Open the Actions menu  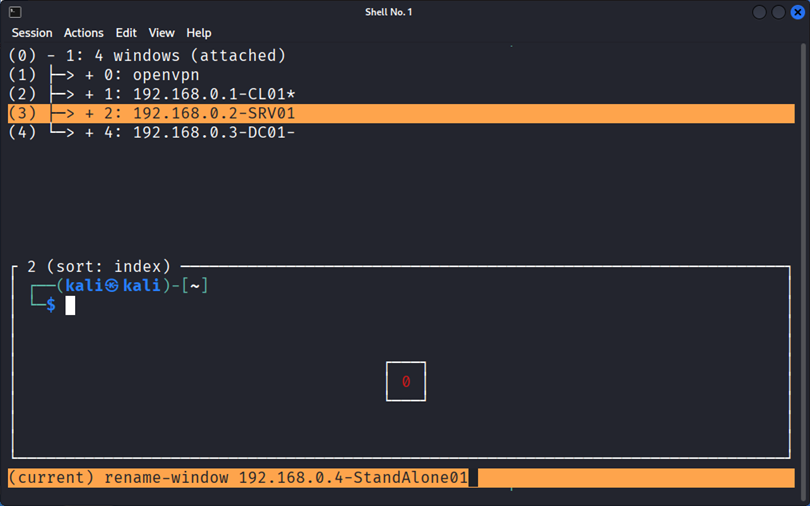pyautogui.click(x=84, y=33)
